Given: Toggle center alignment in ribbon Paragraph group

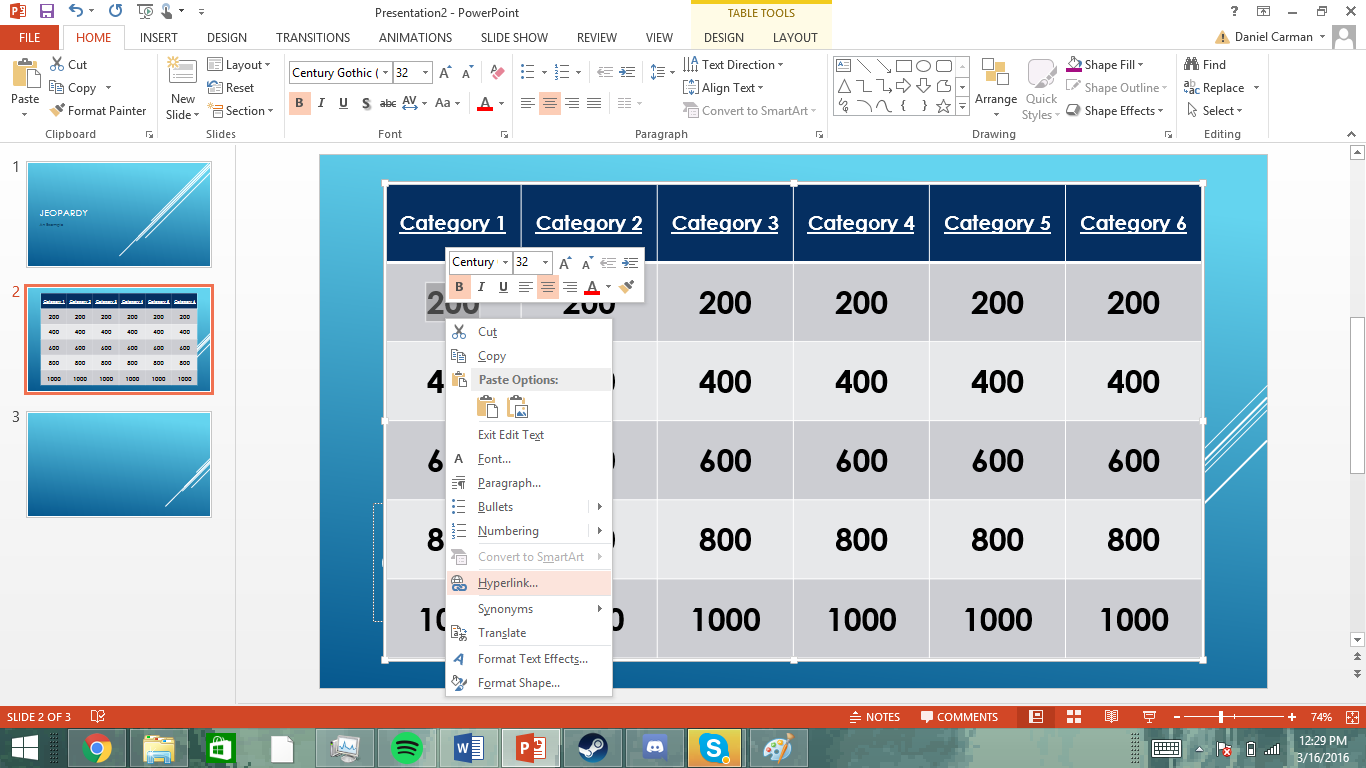Looking at the screenshot, I should (x=549, y=103).
